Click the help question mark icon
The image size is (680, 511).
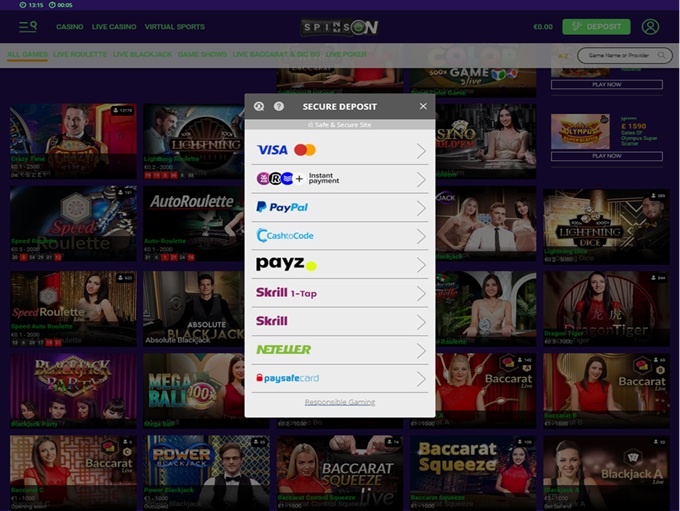279,106
